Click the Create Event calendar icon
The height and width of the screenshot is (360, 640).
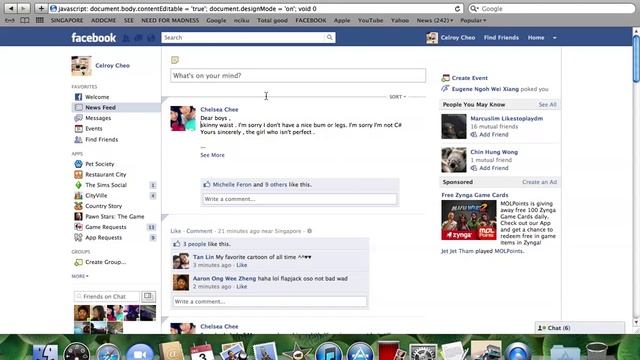(x=445, y=78)
